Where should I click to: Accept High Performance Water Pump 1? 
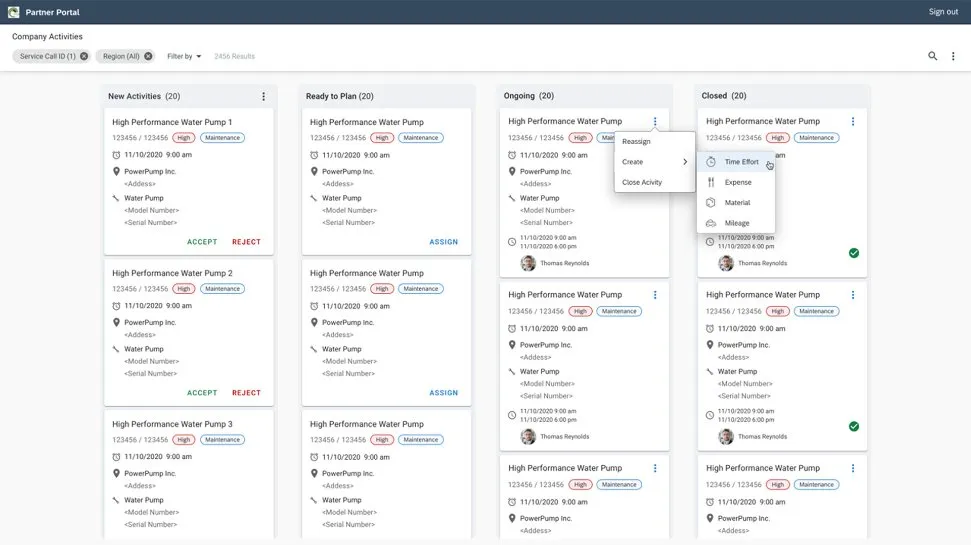[202, 242]
